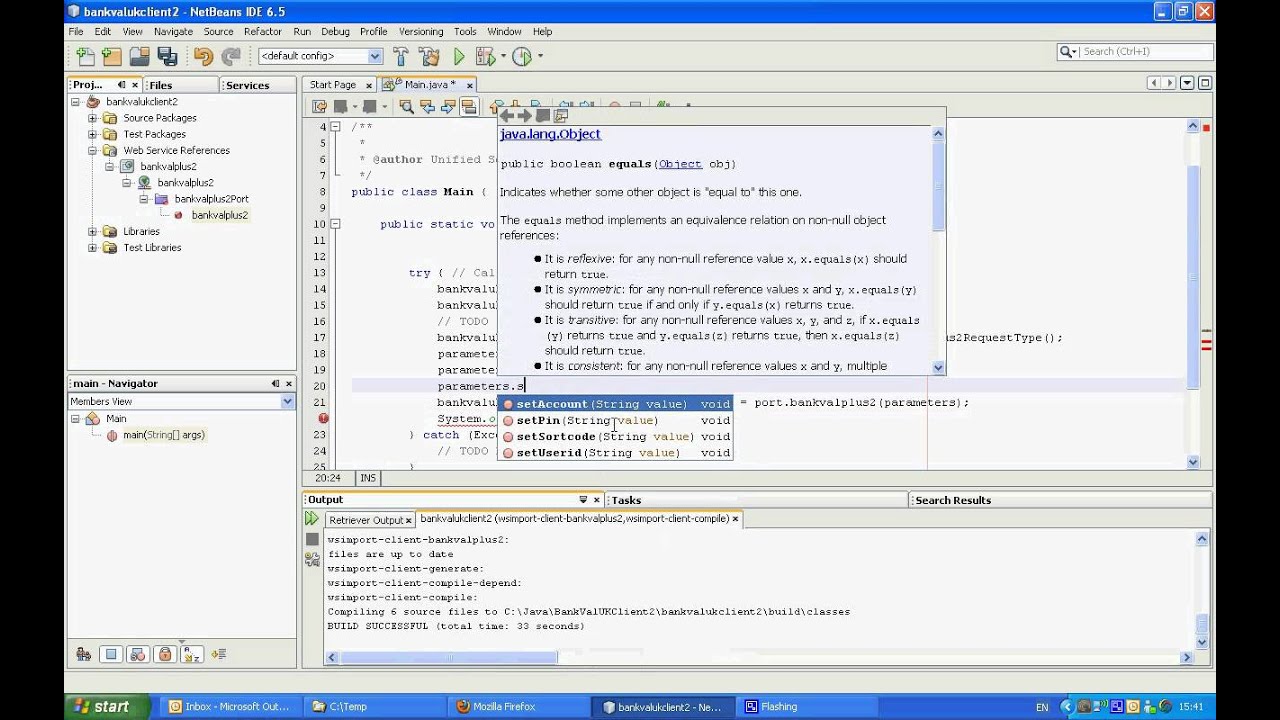This screenshot has height=720, width=1280.
Task: Collapse the bankvalukclient2 project root node
Action: click(75, 102)
